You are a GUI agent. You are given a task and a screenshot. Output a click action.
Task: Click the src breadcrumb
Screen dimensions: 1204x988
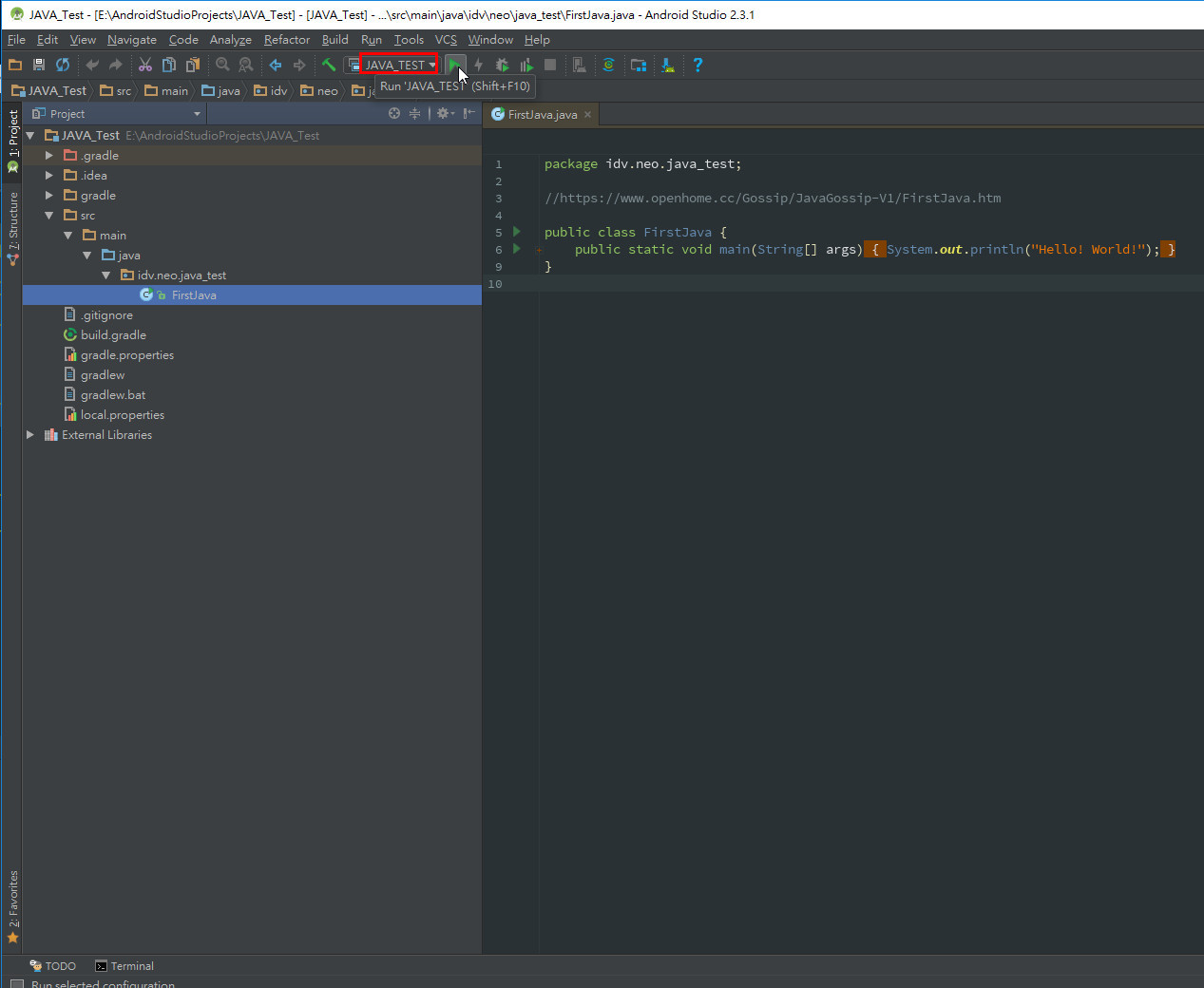coord(116,91)
